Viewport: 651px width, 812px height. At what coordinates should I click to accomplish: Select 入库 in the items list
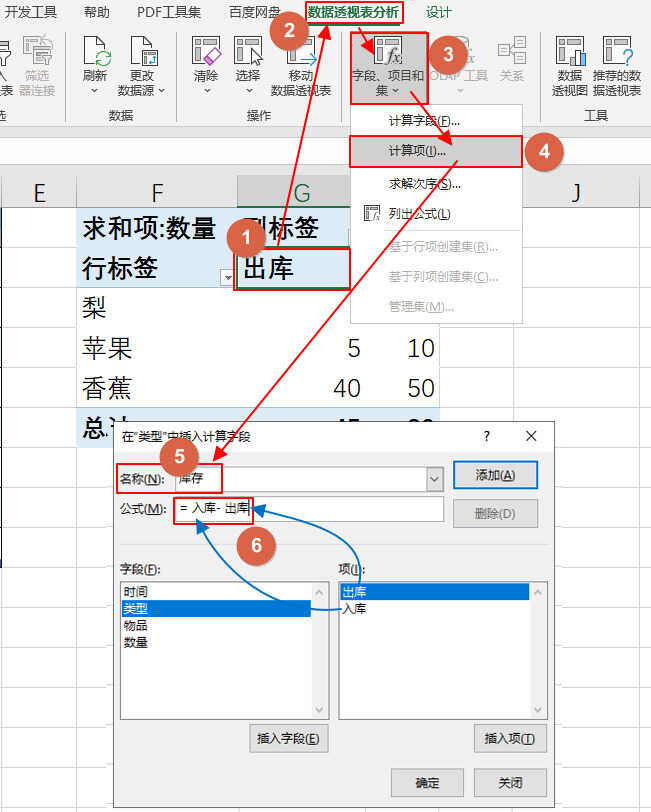coord(435,608)
